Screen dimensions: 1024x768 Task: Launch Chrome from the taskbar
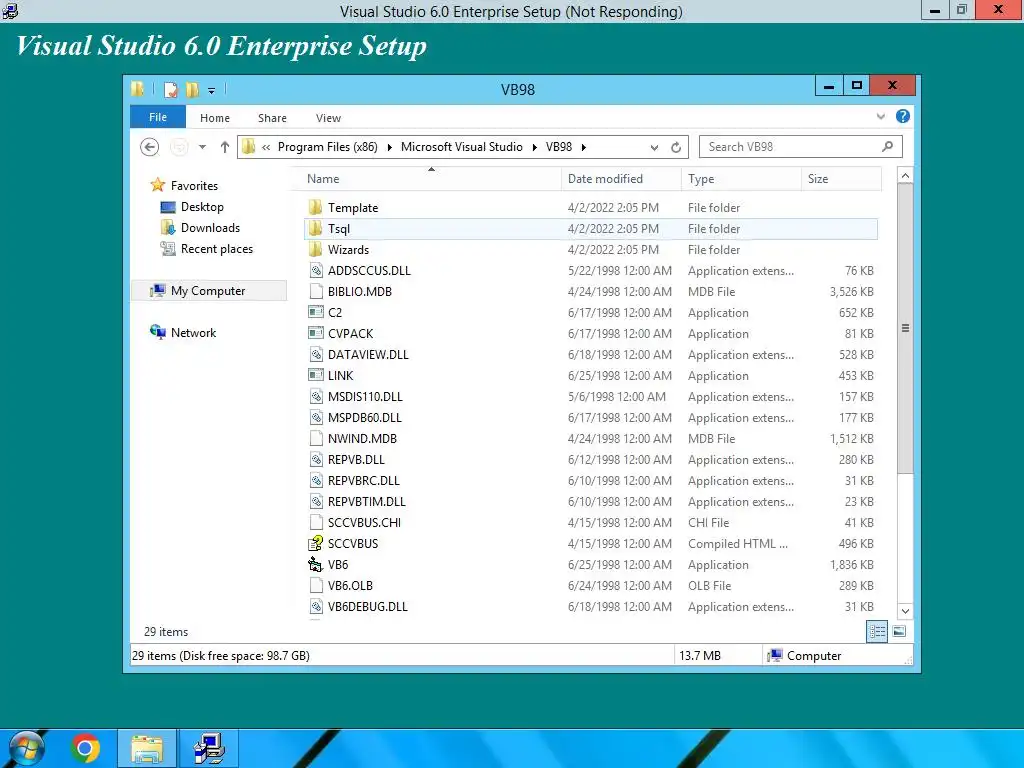(x=86, y=748)
